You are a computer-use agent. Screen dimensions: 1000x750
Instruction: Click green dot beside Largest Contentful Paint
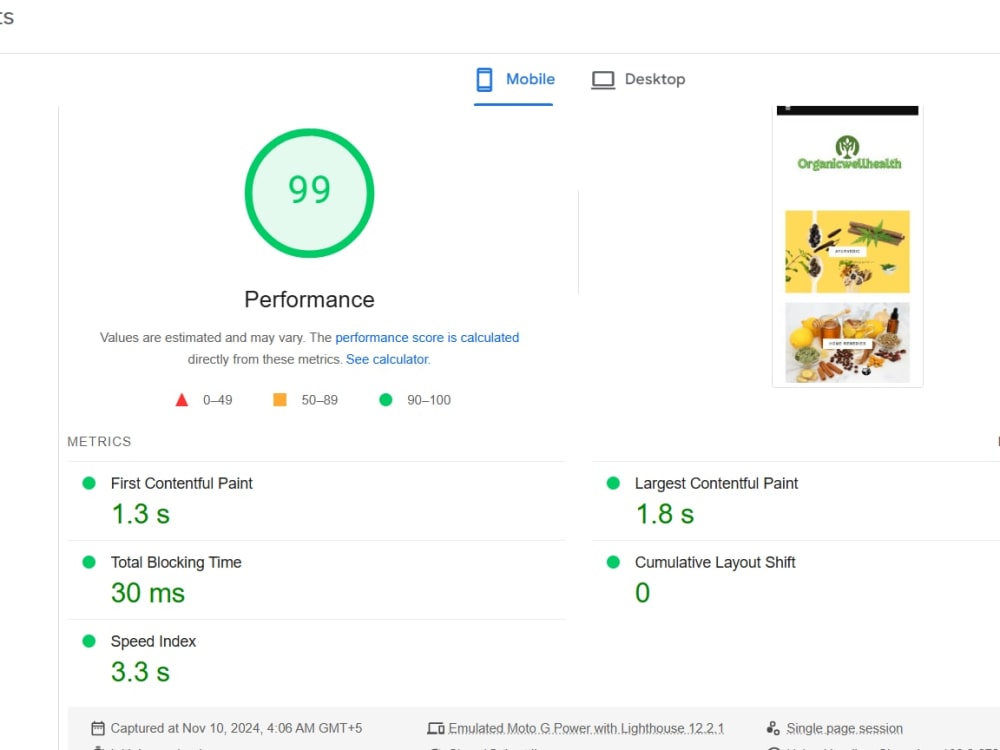coord(613,483)
